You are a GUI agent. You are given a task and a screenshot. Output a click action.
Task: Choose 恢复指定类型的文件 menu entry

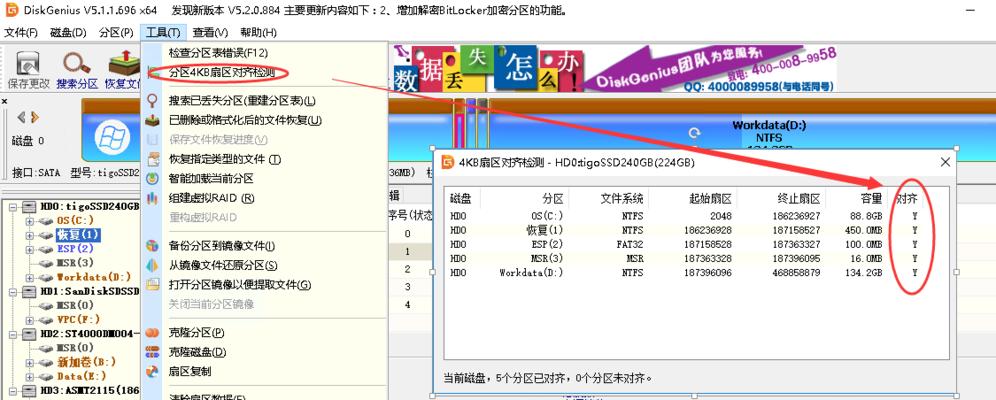tap(225, 159)
